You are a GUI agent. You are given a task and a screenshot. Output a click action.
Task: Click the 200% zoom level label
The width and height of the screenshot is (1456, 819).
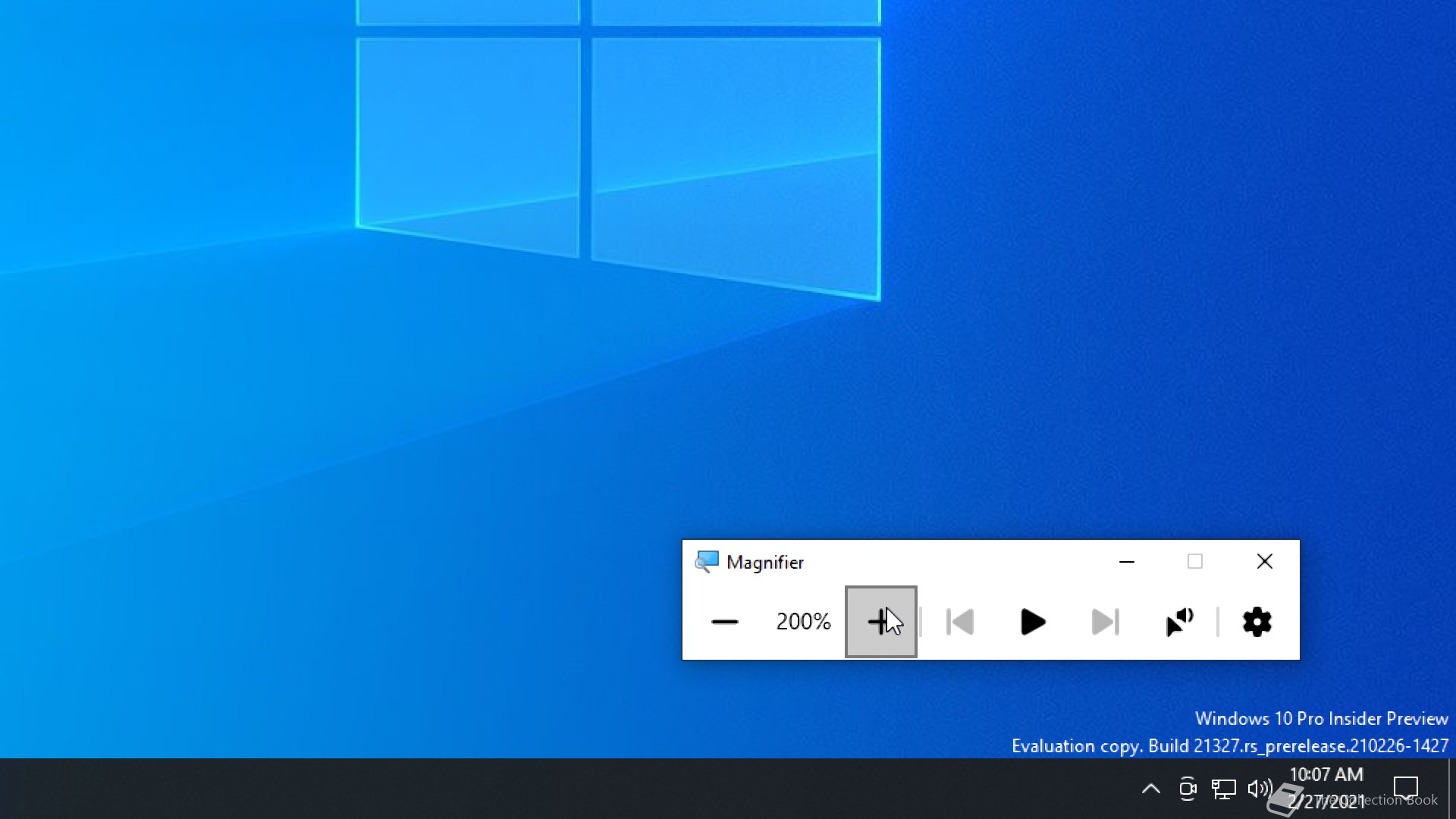803,622
